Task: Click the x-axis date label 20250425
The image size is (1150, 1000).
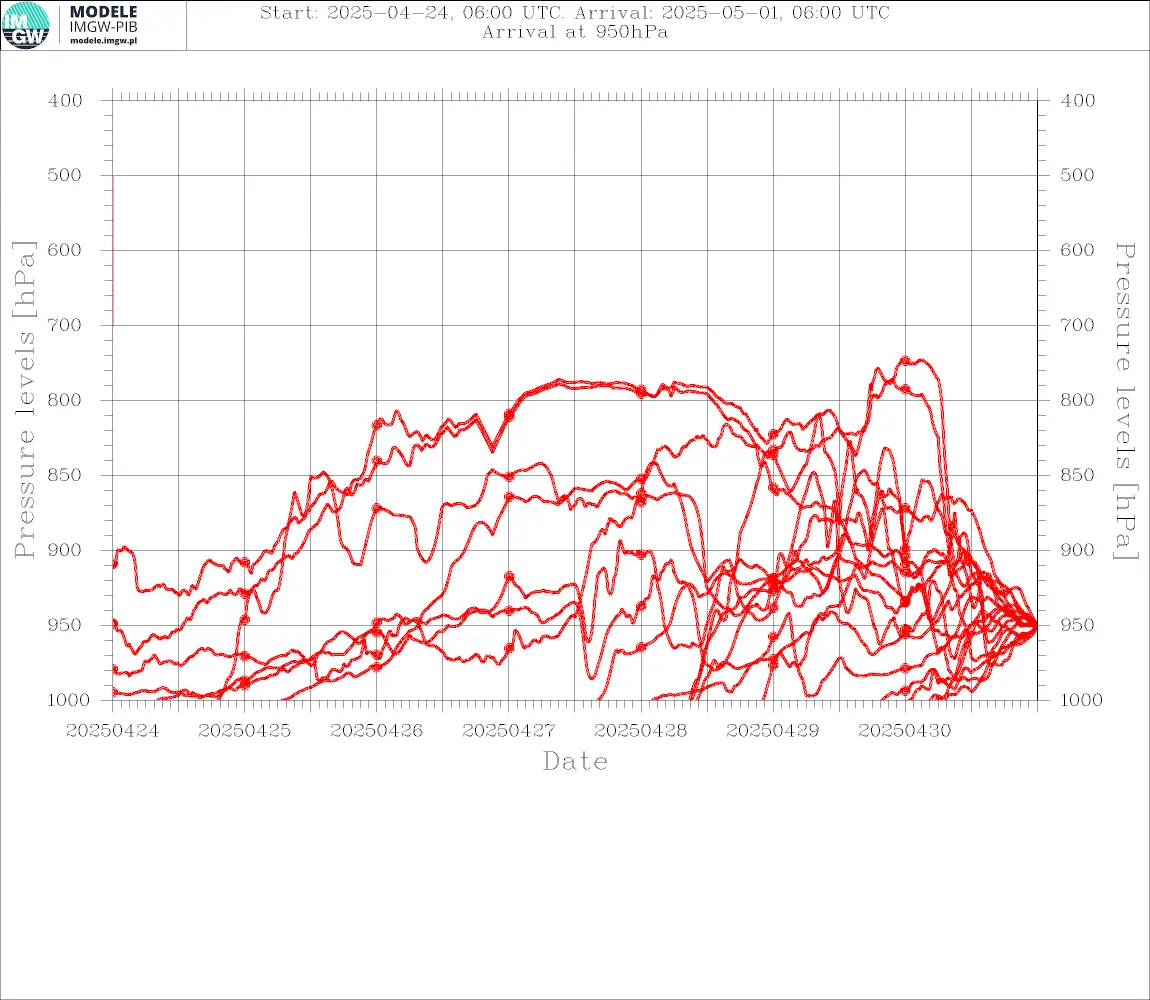Action: (244, 731)
